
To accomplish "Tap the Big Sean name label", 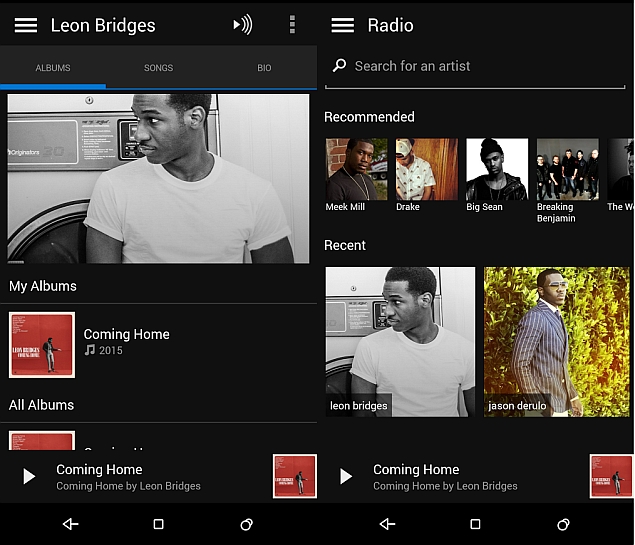I will [484, 207].
